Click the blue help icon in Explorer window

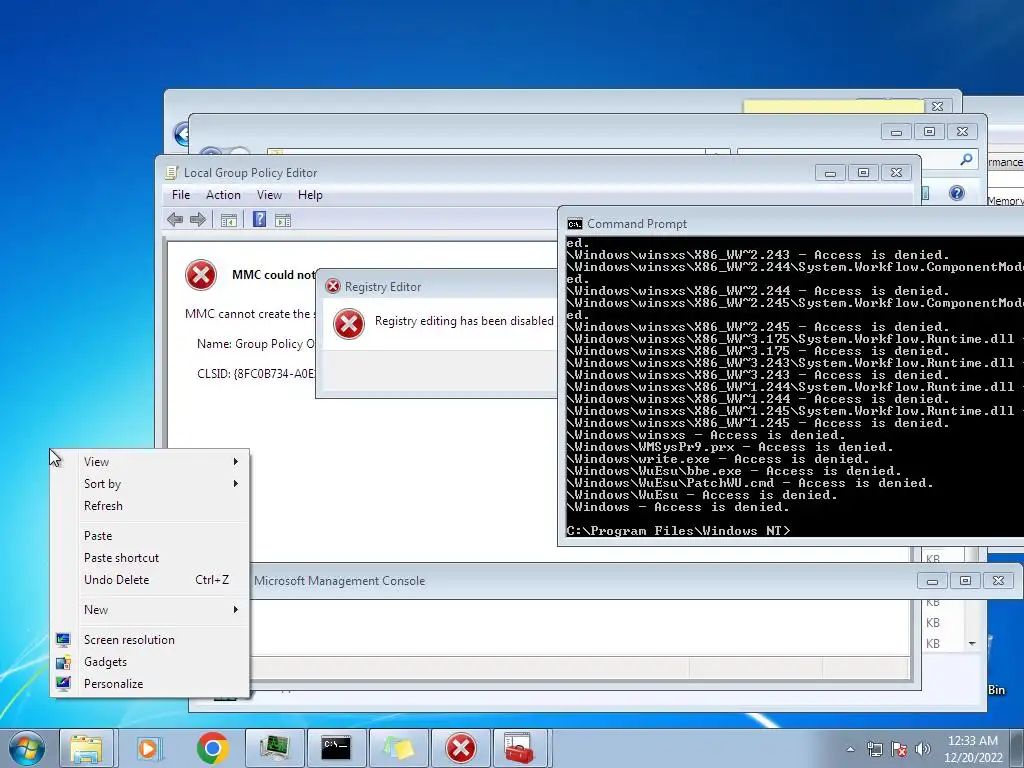point(957,193)
